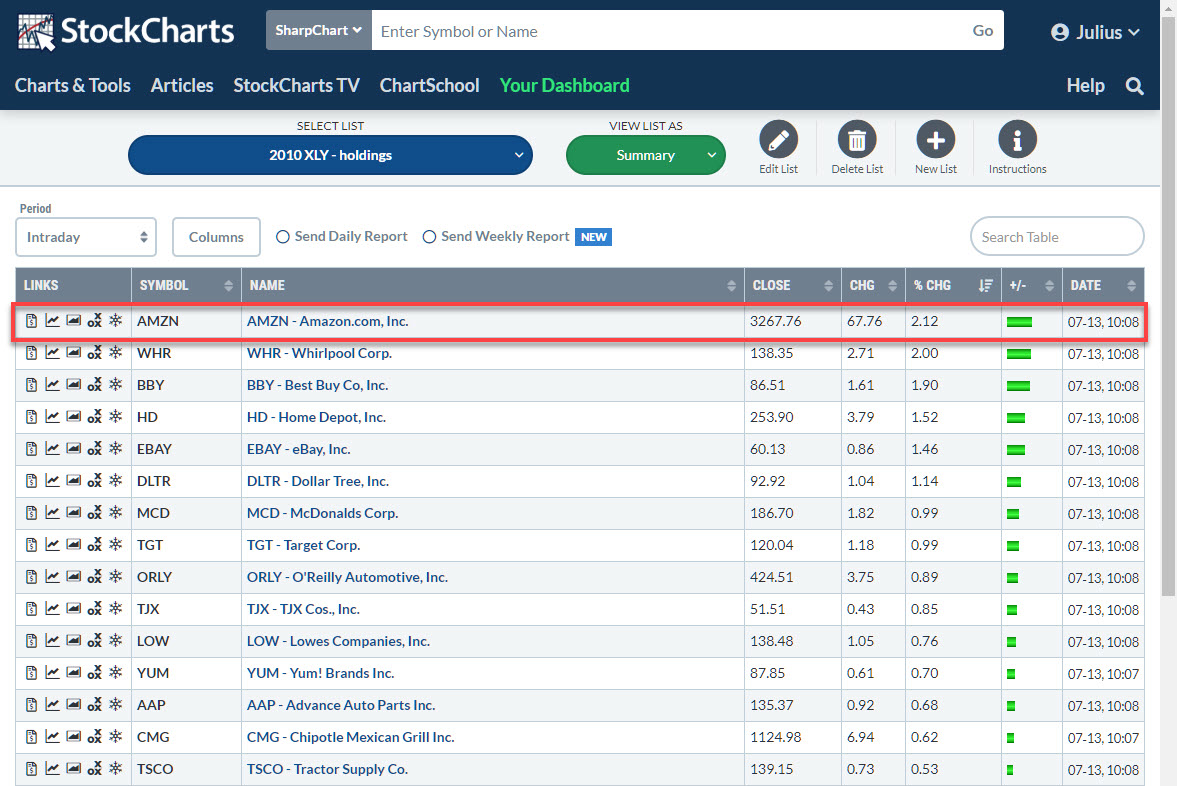Open the symbol summary icon for EBAY
The height and width of the screenshot is (786, 1177).
coord(31,449)
